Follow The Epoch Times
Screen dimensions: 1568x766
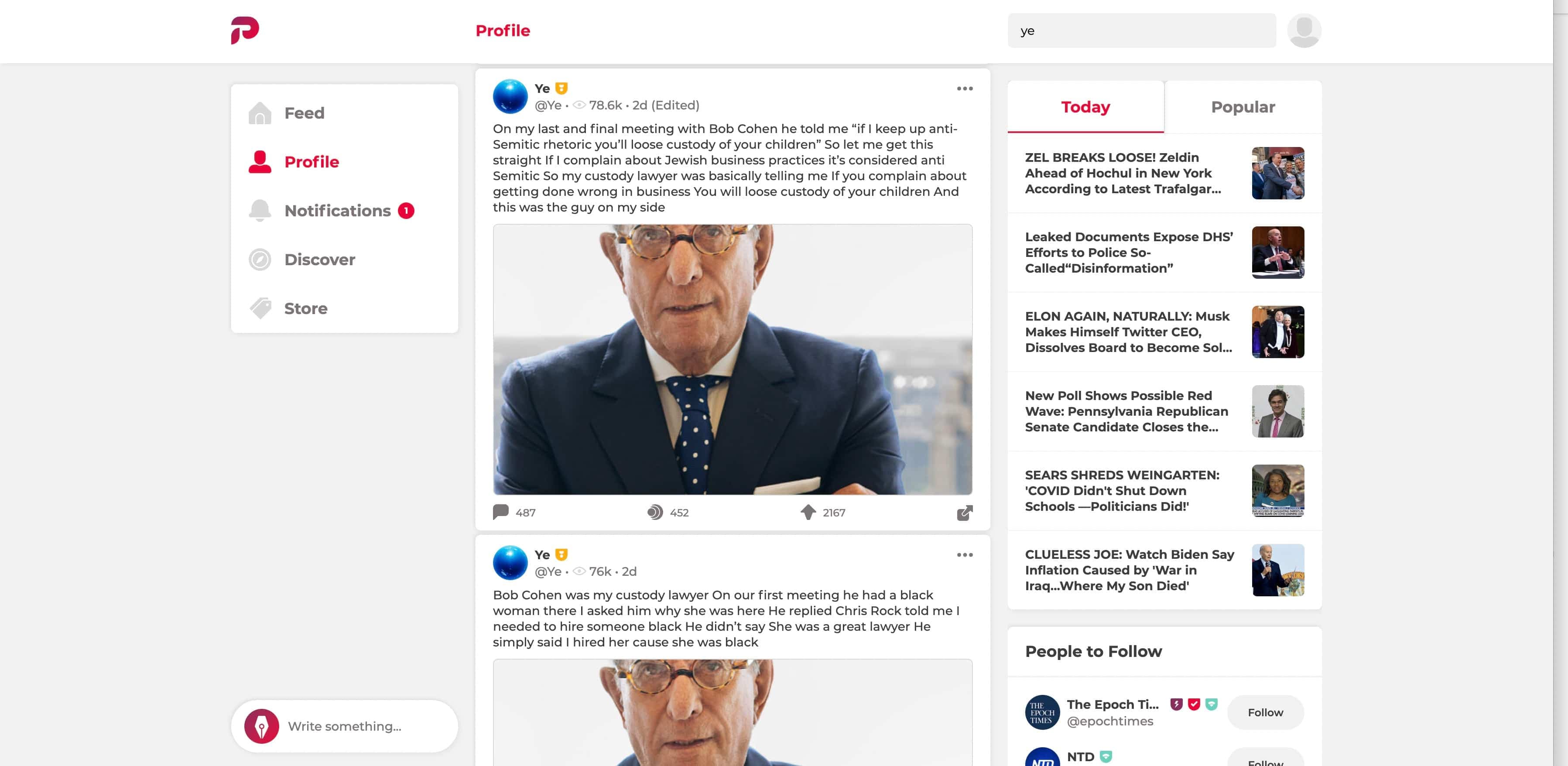coord(1266,712)
